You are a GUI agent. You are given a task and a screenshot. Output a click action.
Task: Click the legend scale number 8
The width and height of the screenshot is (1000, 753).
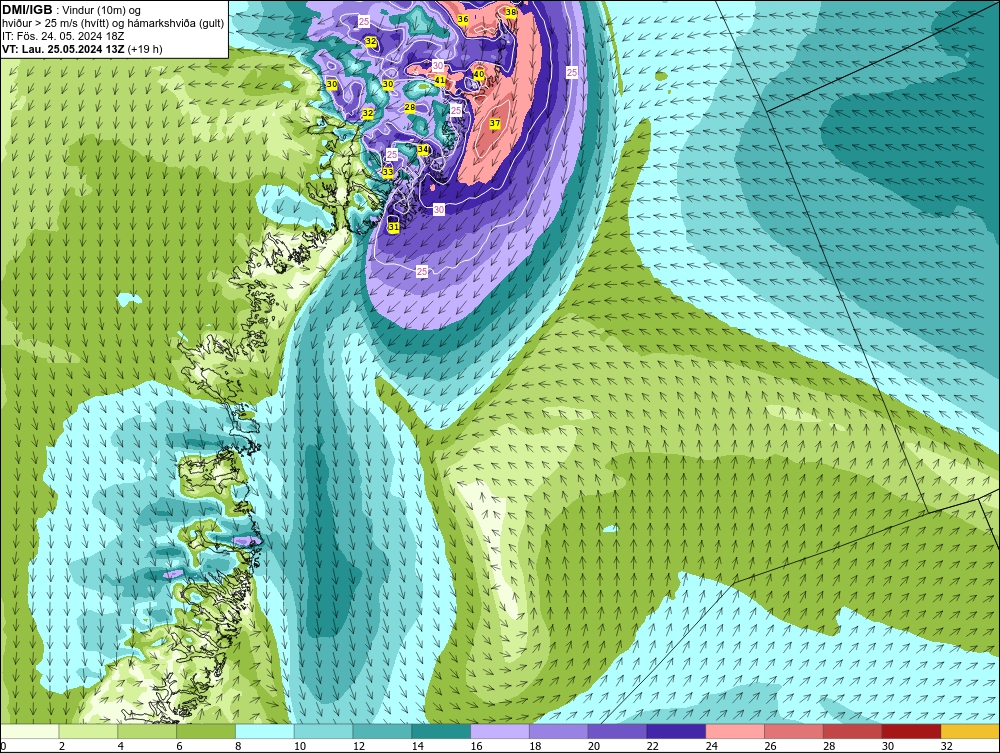click(x=239, y=746)
